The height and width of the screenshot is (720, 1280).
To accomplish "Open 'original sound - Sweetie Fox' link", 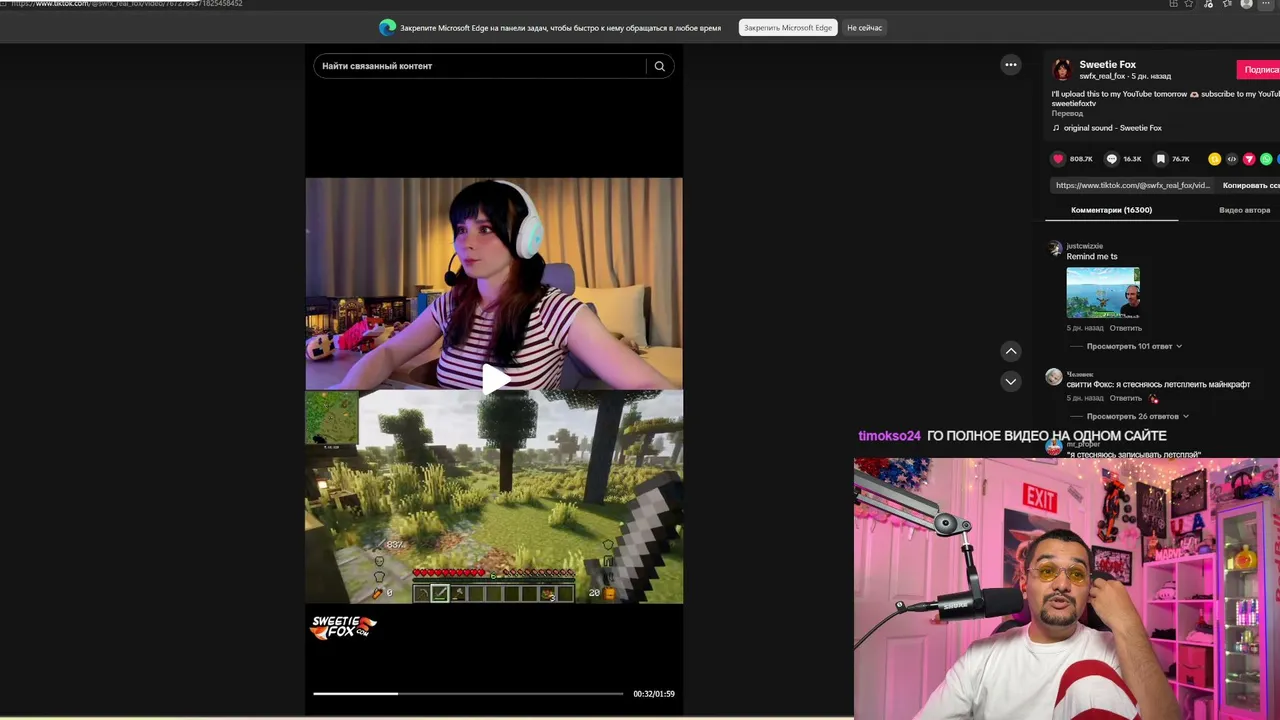I will click(1112, 128).
